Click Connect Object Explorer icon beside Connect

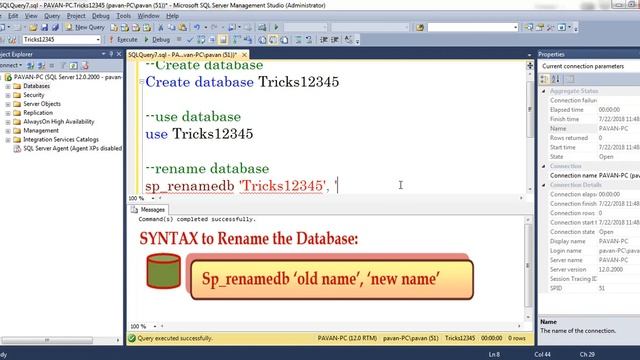pos(30,65)
